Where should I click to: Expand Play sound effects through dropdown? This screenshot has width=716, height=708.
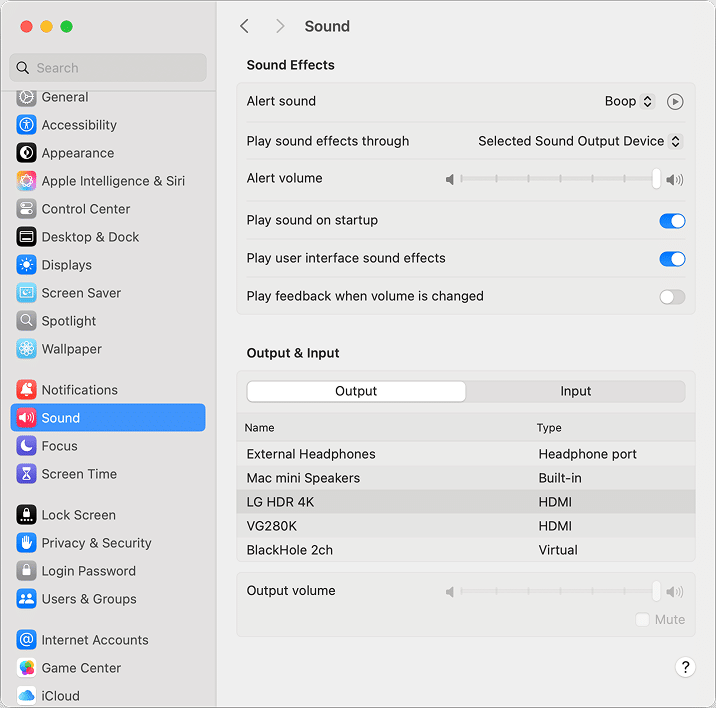[x=579, y=141]
